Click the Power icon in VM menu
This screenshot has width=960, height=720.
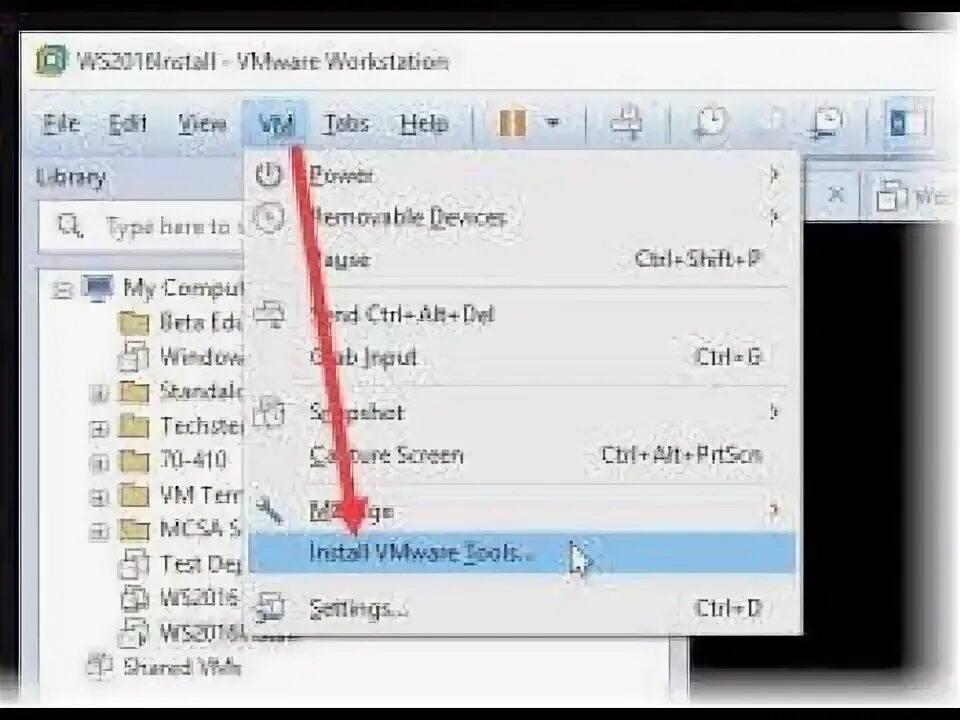coord(268,175)
